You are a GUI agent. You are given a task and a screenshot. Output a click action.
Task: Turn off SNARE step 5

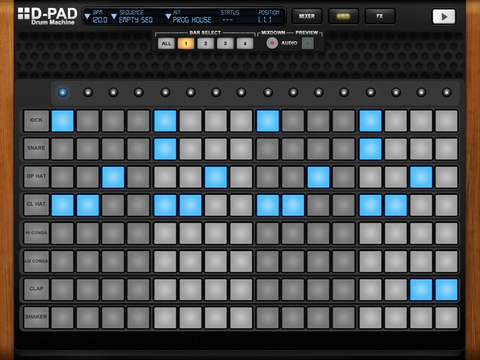[165, 149]
